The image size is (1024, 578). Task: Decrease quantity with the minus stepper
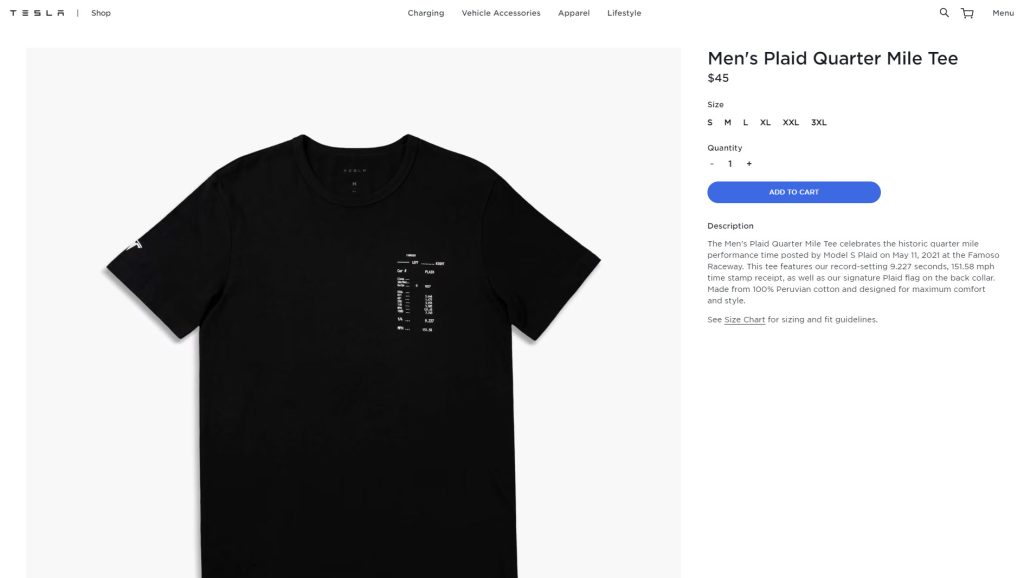(711, 162)
